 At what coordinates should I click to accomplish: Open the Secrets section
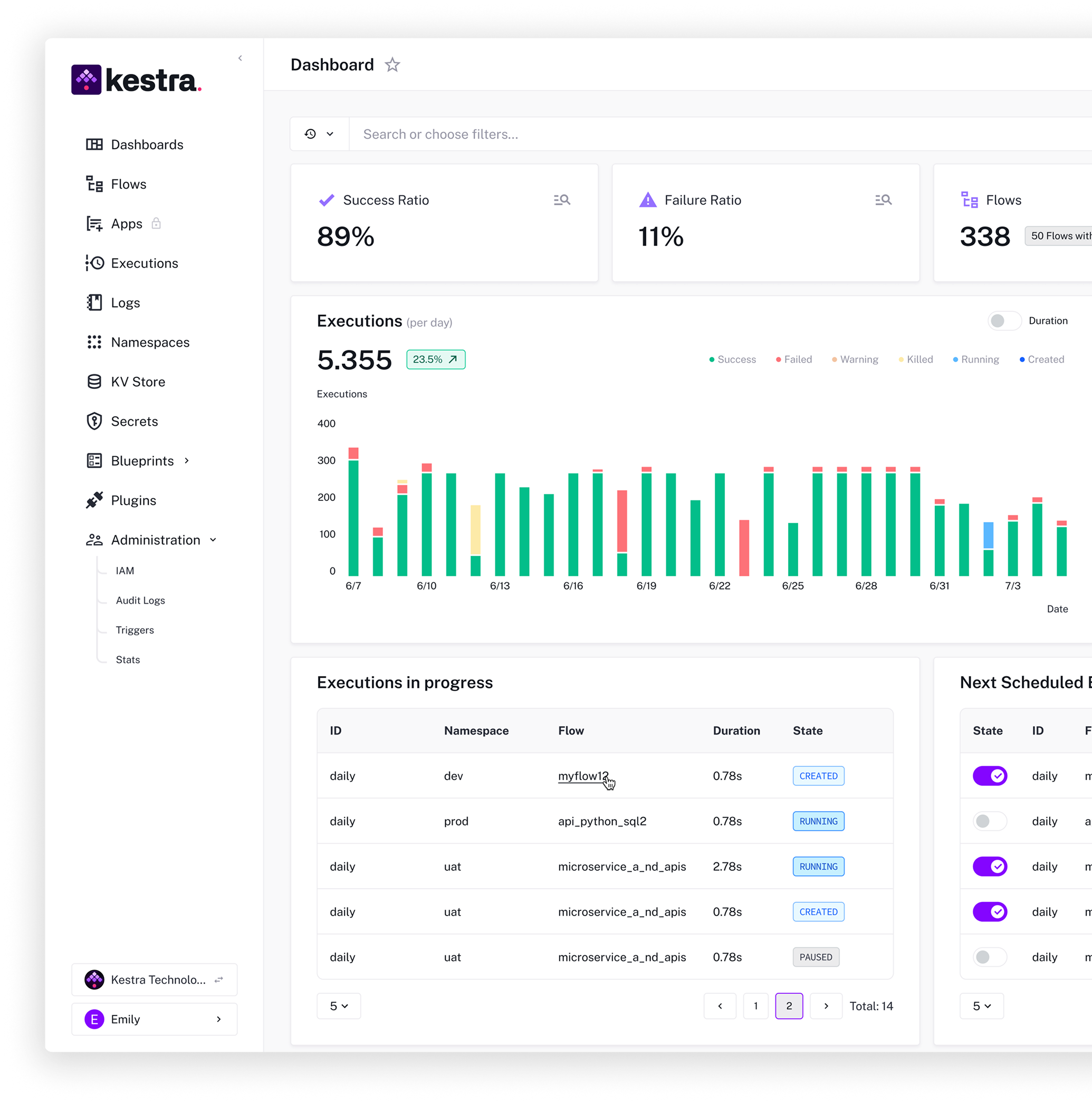click(x=135, y=421)
